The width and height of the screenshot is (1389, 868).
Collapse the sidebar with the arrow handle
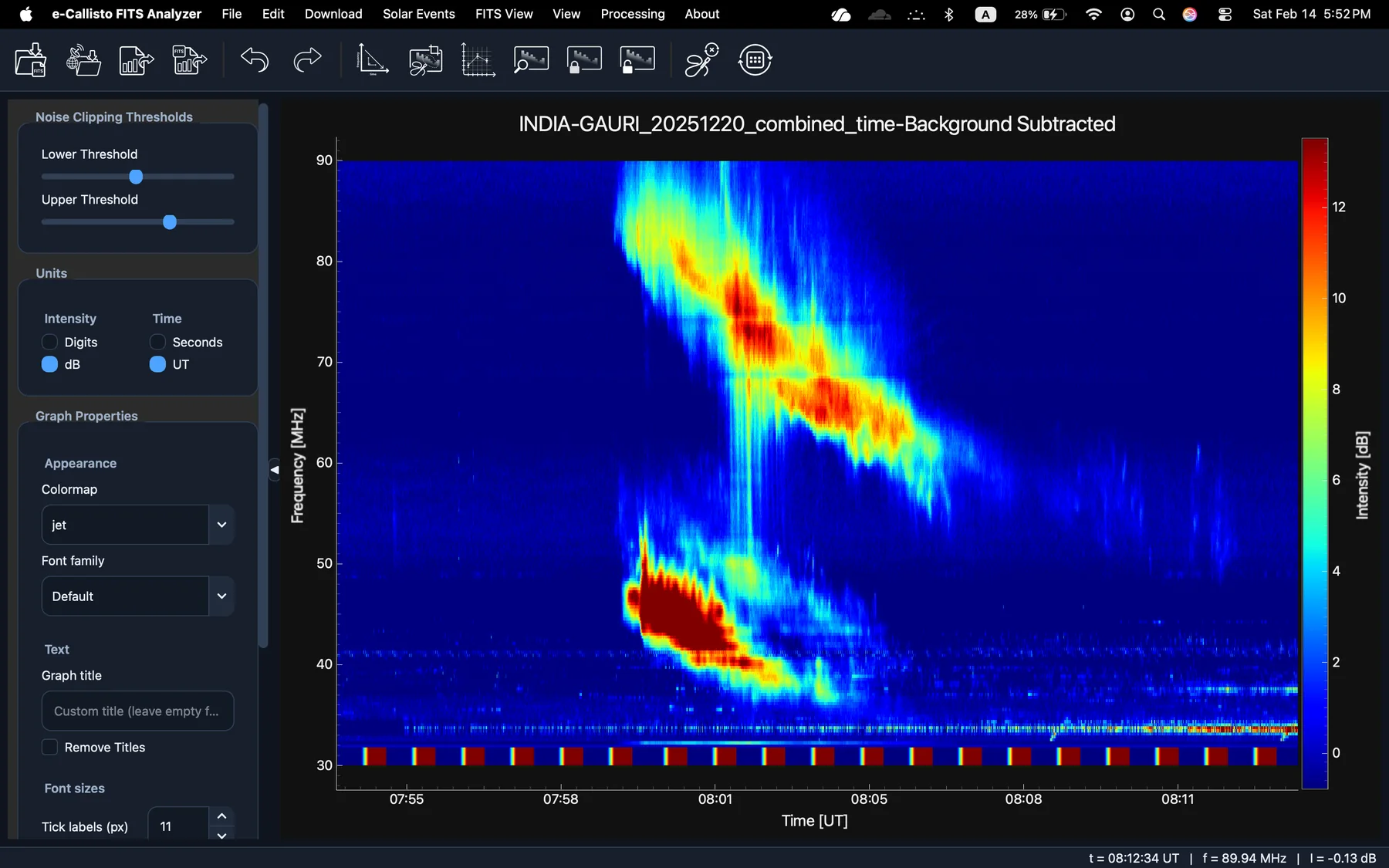(274, 469)
